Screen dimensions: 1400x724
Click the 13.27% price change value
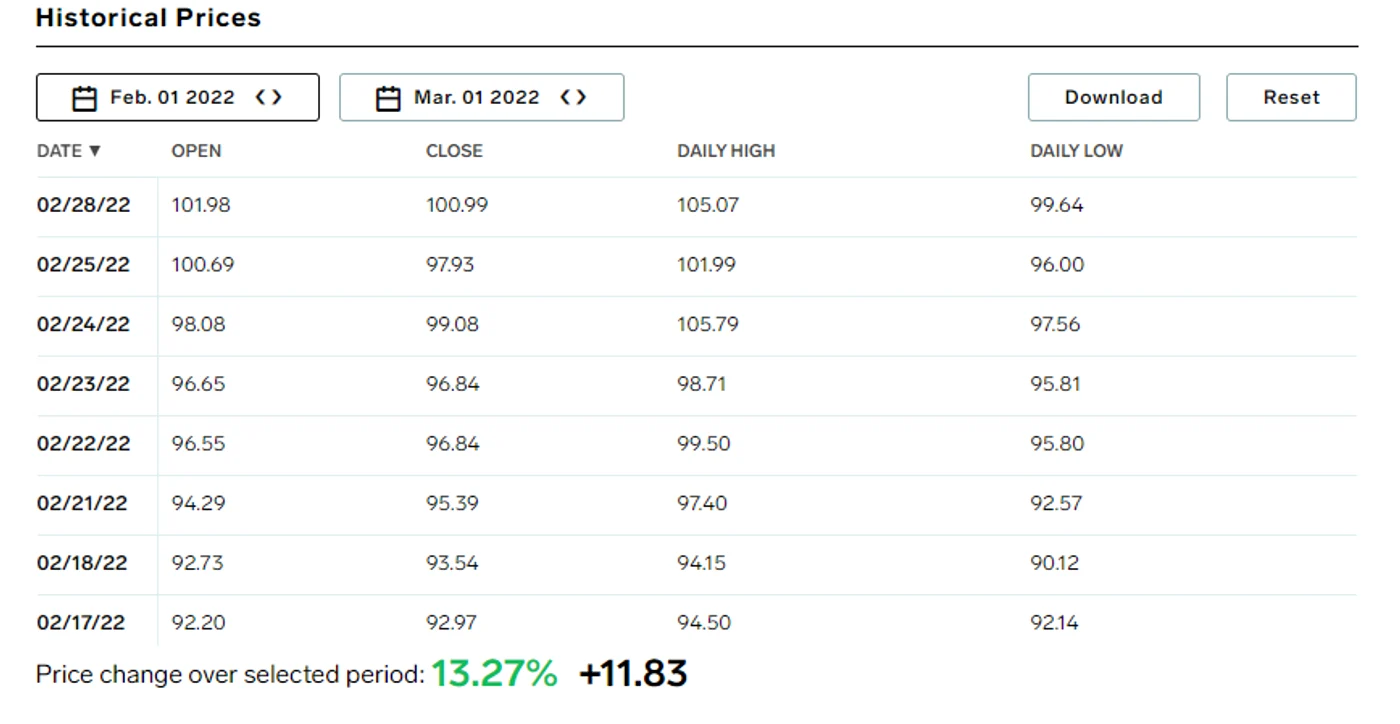tap(494, 673)
